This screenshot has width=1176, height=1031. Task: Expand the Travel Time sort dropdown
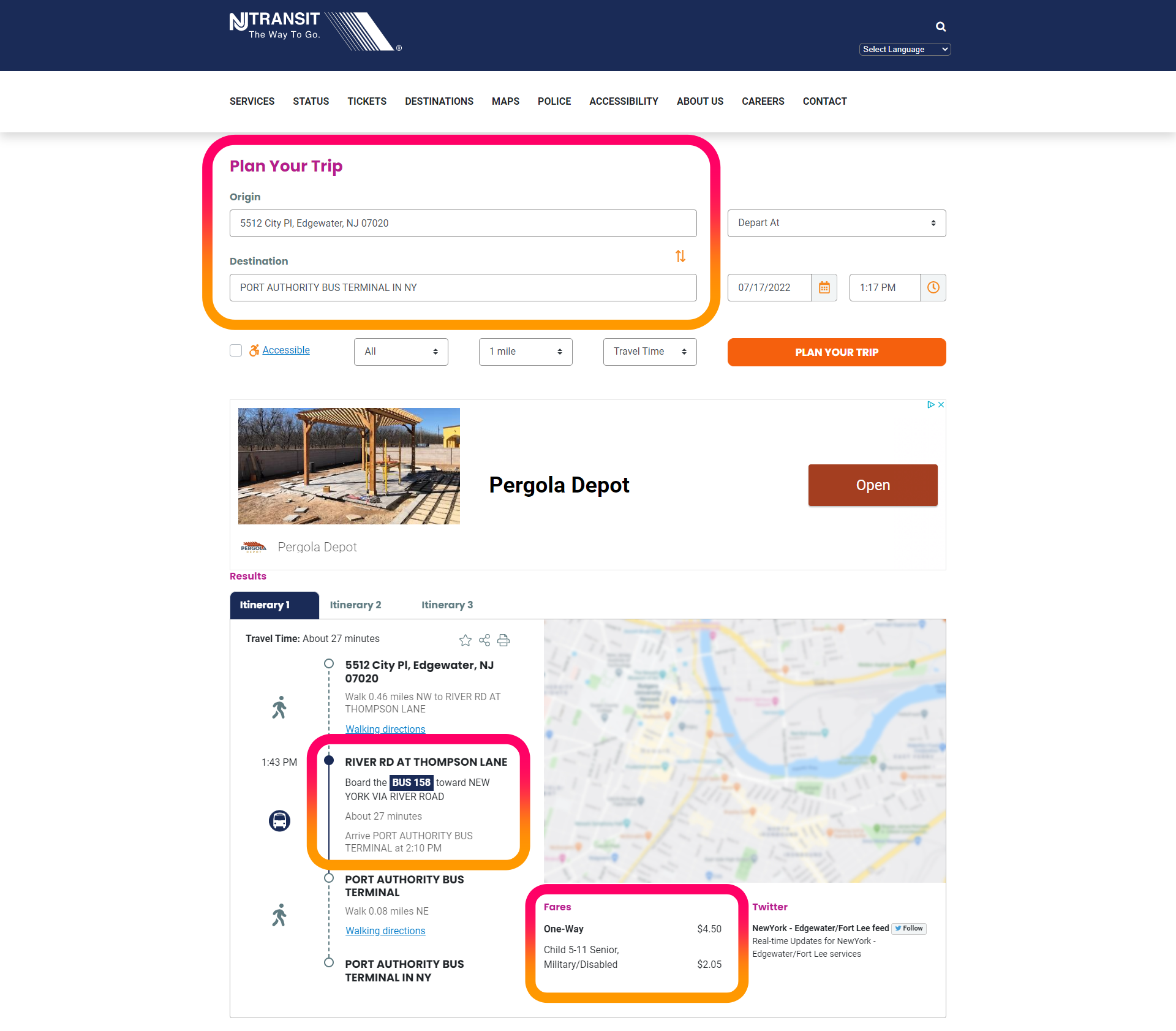(649, 352)
